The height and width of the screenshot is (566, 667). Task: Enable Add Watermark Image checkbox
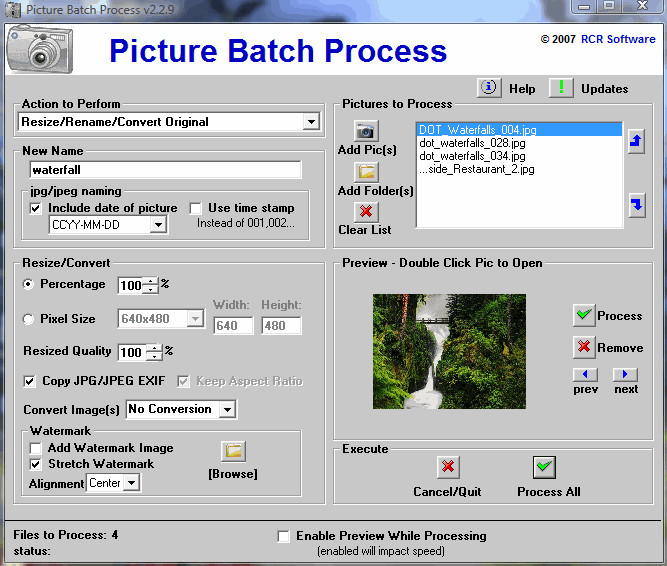[36, 448]
